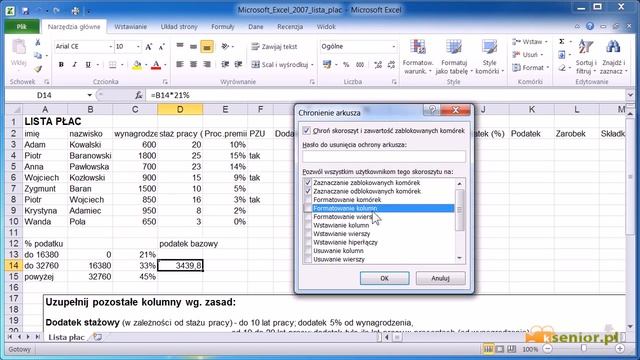The image size is (640, 360).
Task: Check Wstawianie kolumn option
Action: tap(308, 225)
